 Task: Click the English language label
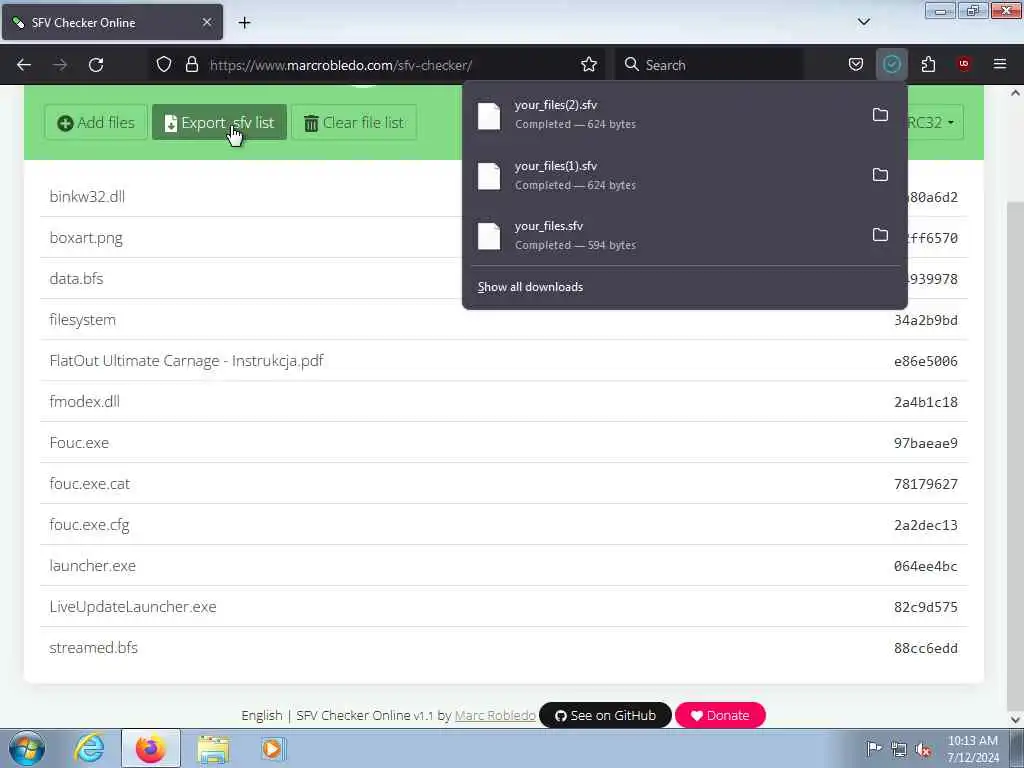tap(262, 716)
